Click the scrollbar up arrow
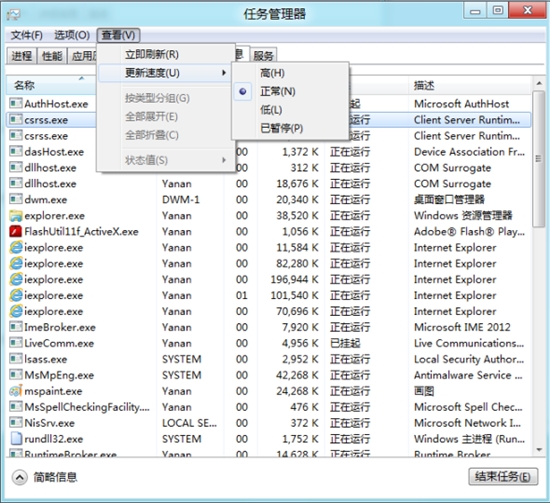 (539, 83)
